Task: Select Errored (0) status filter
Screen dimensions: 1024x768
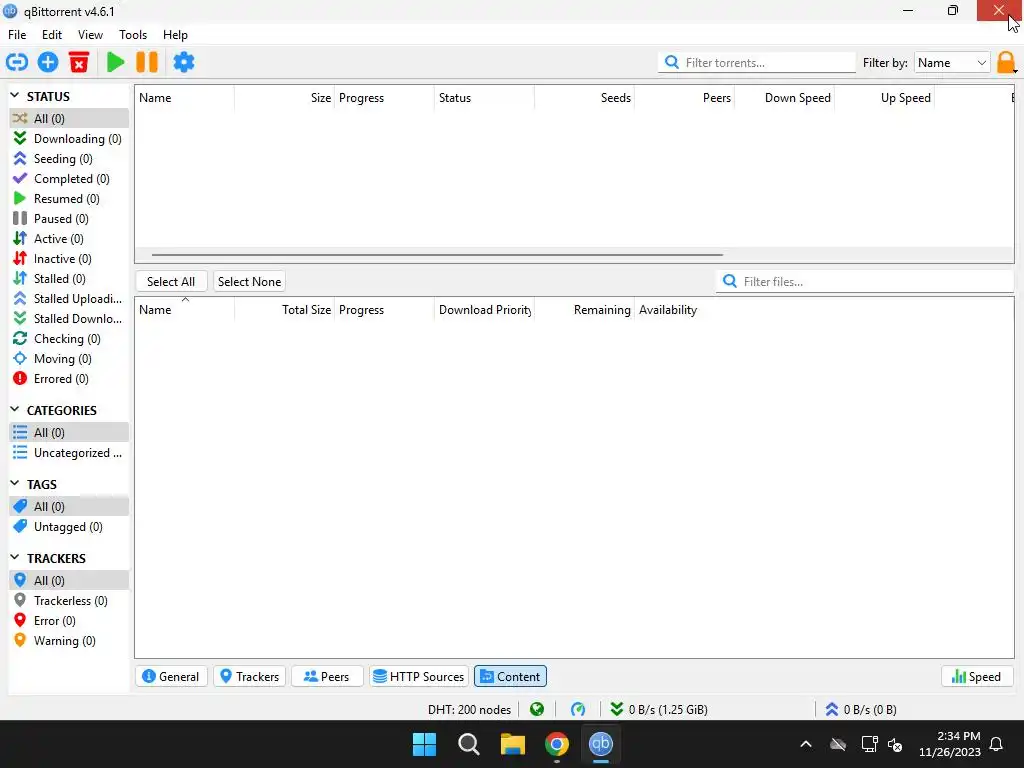Action: click(x=69, y=379)
